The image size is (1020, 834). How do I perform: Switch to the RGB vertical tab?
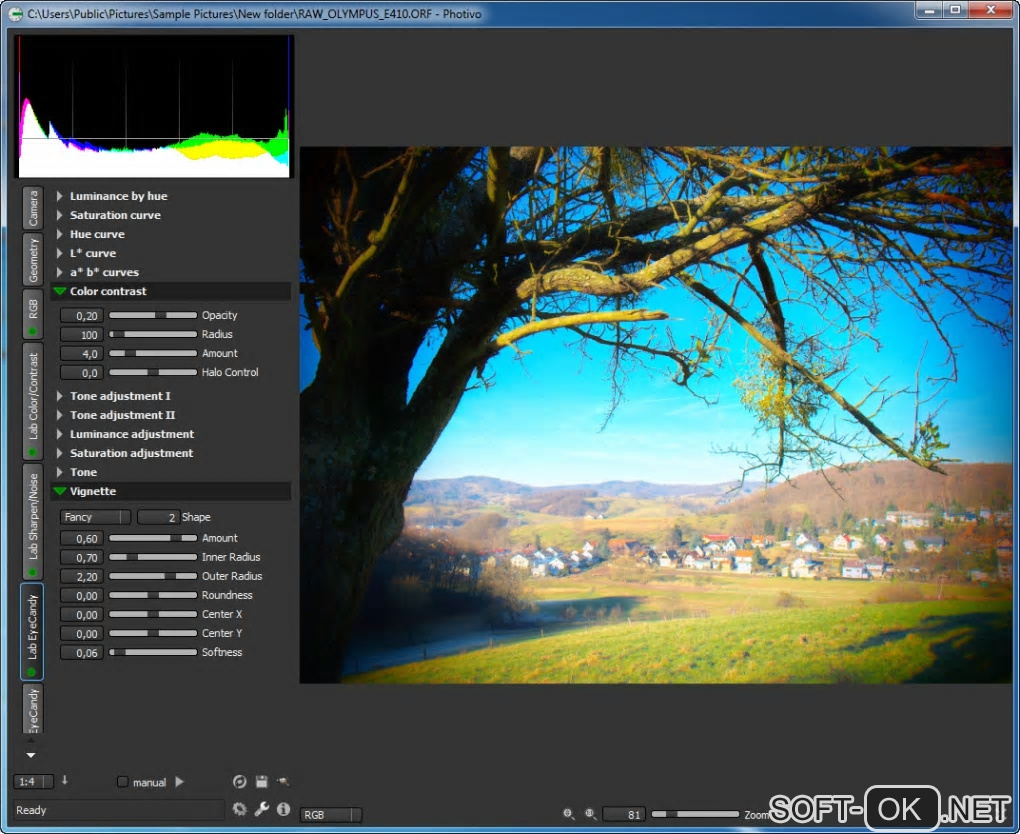(33, 314)
